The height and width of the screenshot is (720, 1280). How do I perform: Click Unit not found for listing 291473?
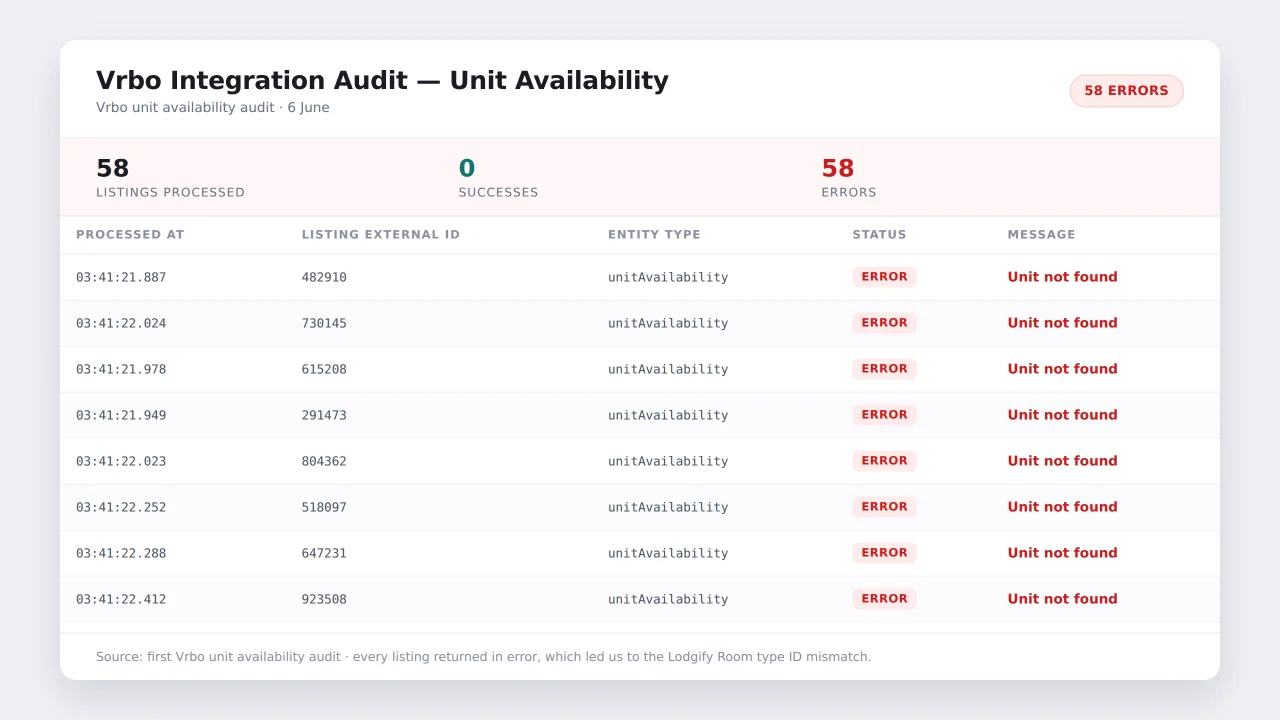click(x=1062, y=415)
